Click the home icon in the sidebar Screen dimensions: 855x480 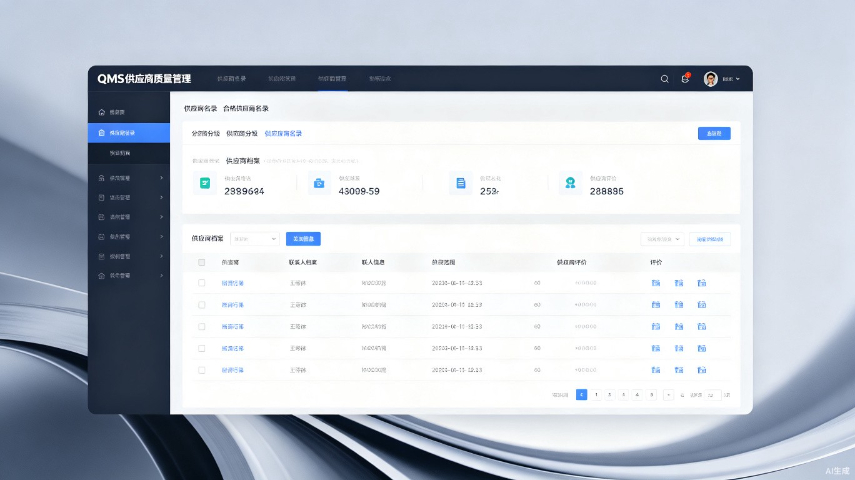[x=101, y=112]
